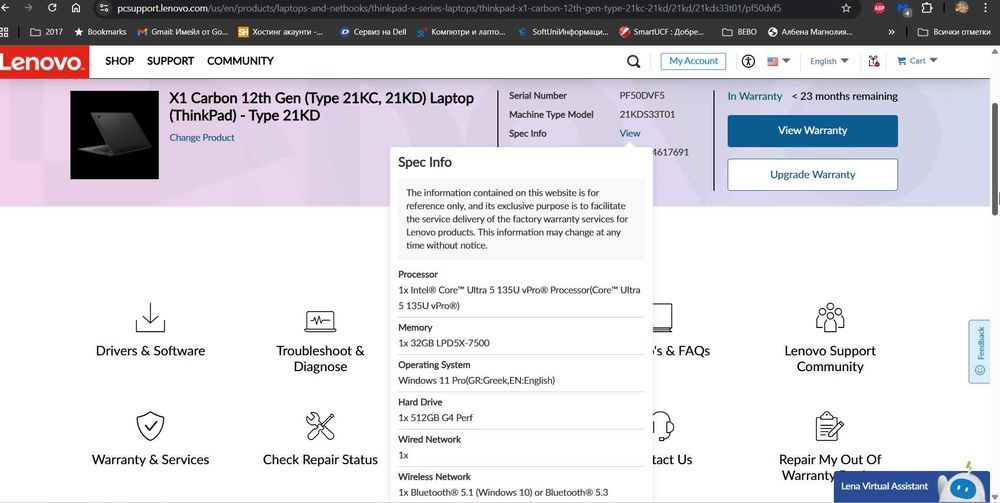Viewport: 1000px width, 503px height.
Task: Open the Lena Virtual Assistant robot
Action: [x=962, y=487]
